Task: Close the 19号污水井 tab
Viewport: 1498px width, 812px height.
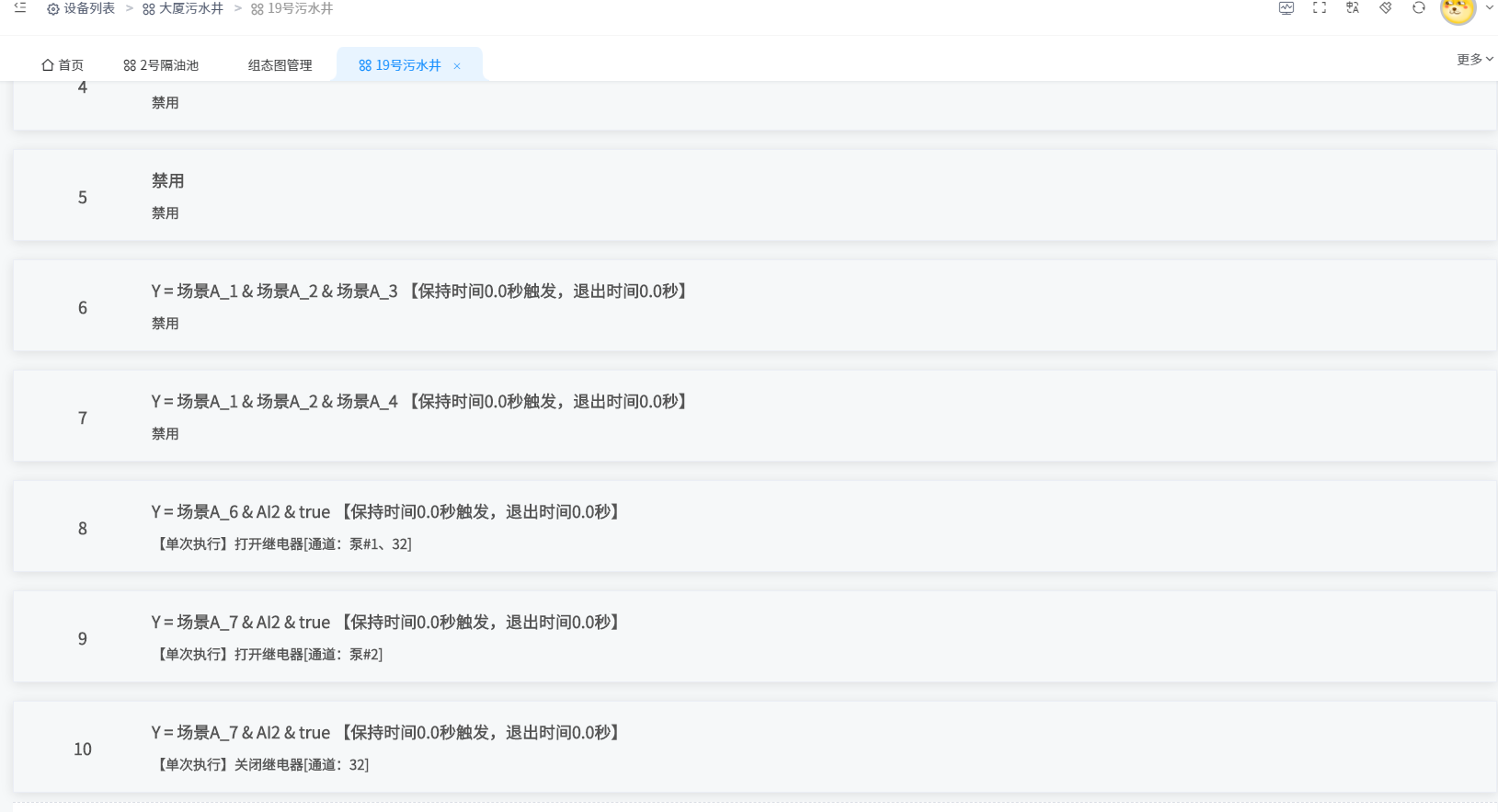Action: (457, 66)
